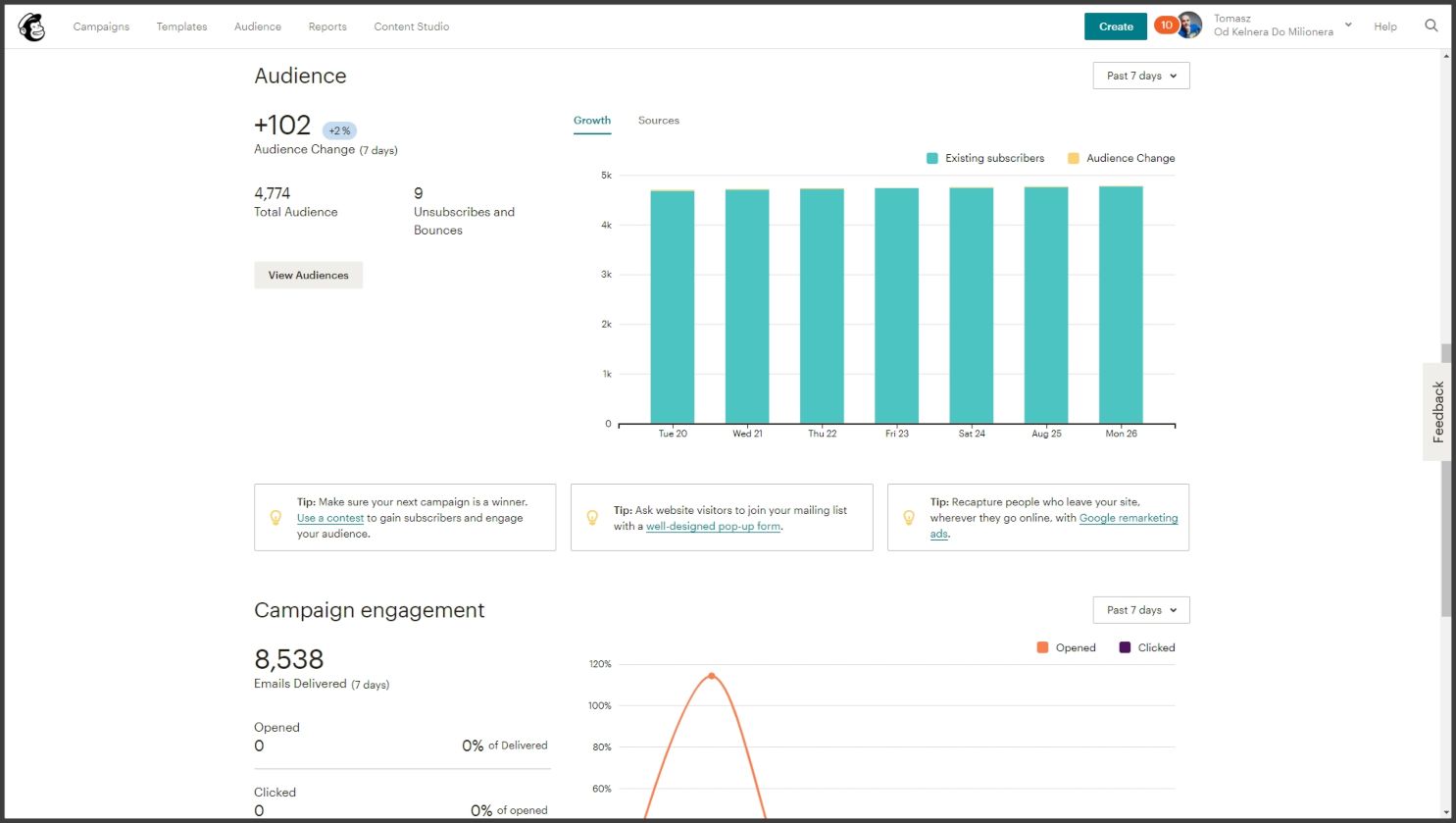
Task: Click the account name Od Kelnera Do Milionera
Action: [1274, 32]
